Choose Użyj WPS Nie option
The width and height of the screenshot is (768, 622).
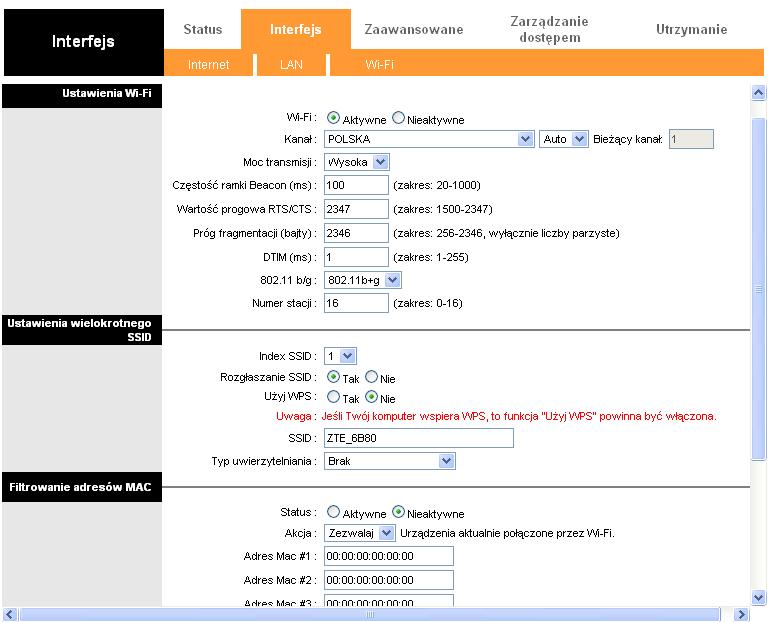[371, 397]
